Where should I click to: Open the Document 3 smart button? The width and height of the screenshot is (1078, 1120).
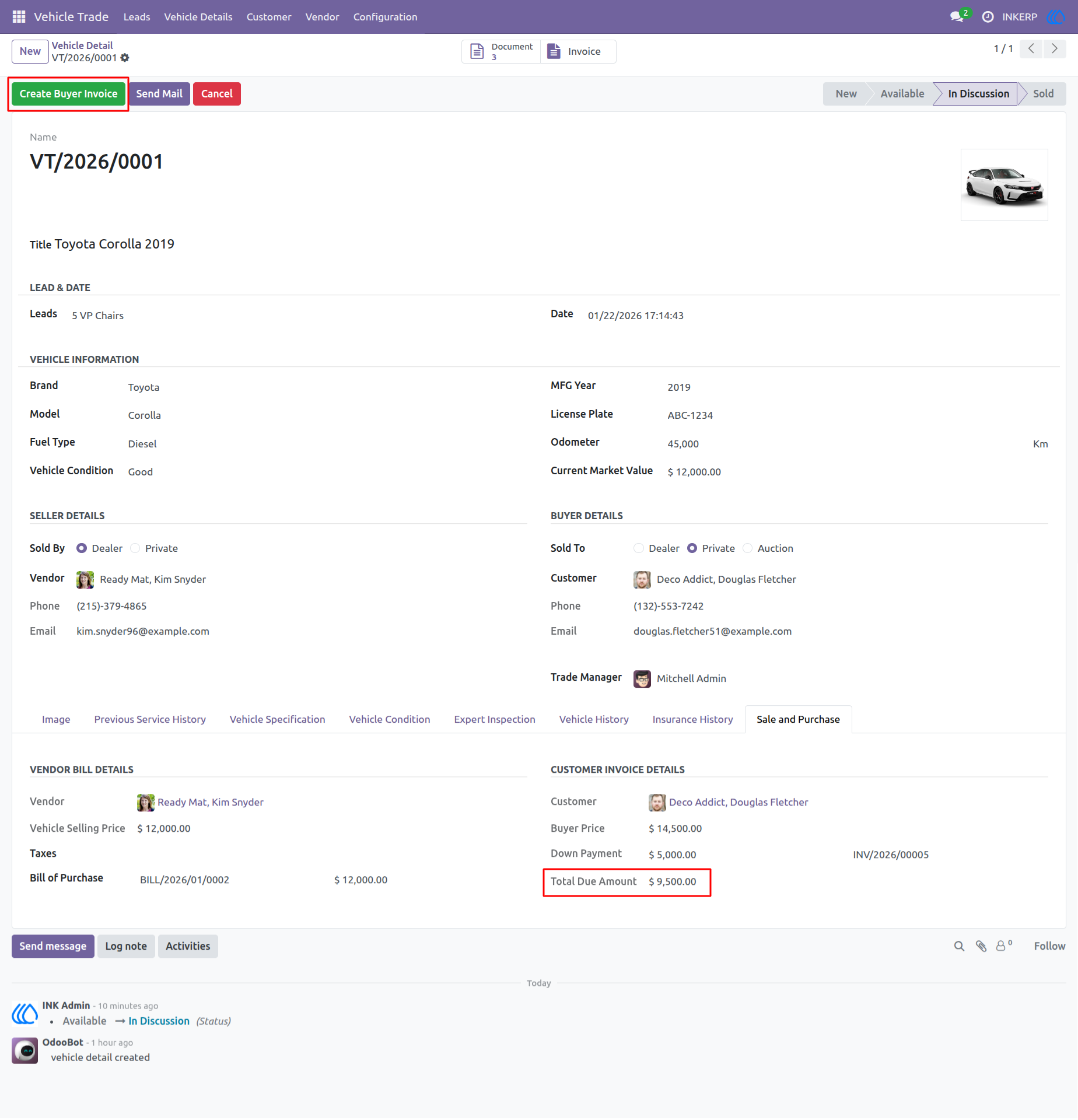click(x=502, y=51)
